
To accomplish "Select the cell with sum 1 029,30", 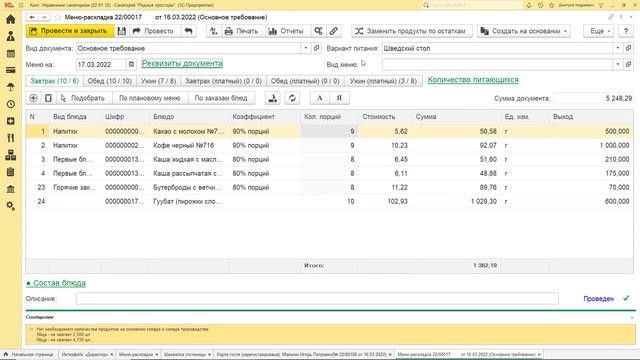I will (457, 201).
